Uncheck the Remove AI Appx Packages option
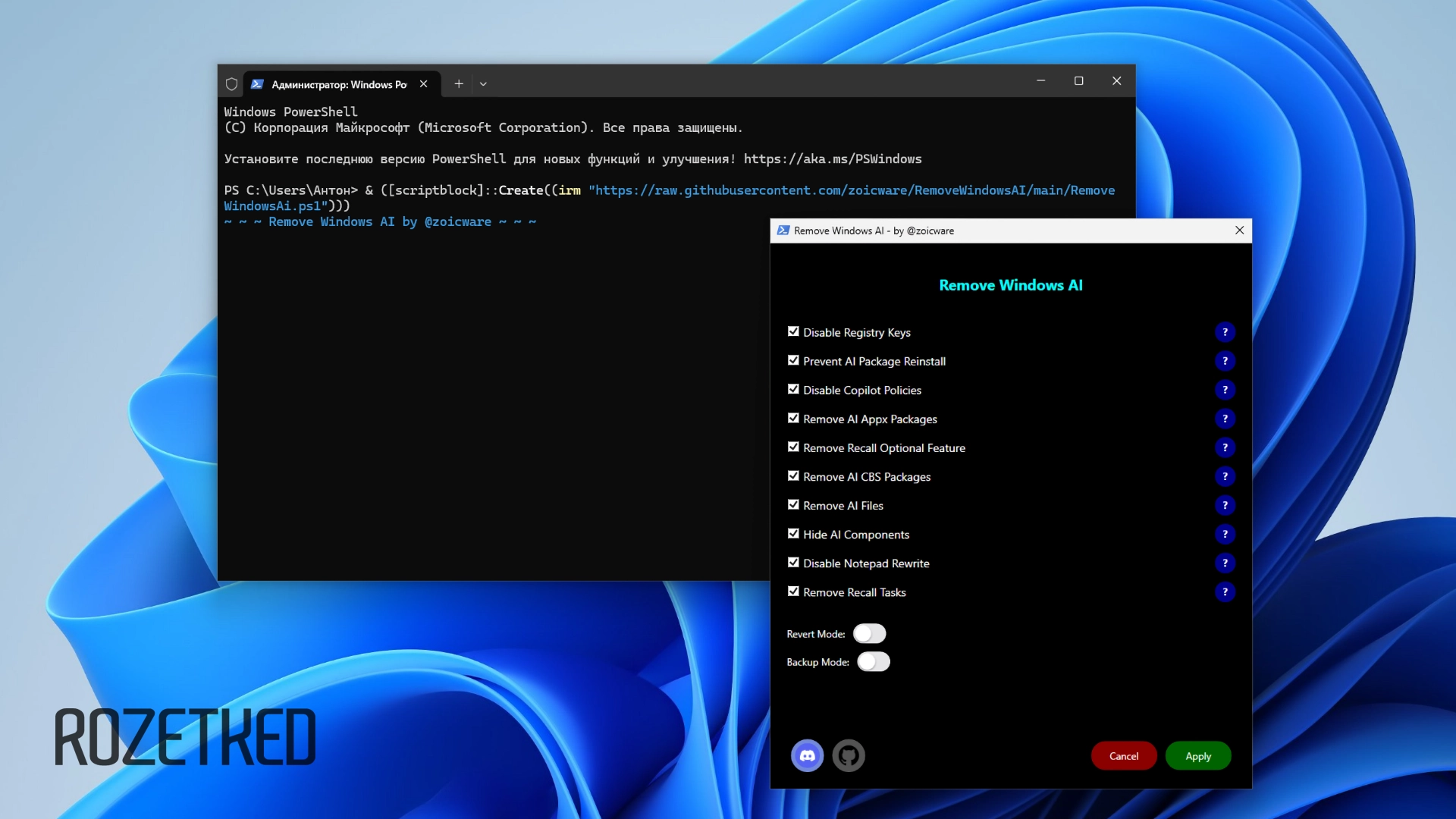This screenshot has height=819, width=1456. coord(793,418)
